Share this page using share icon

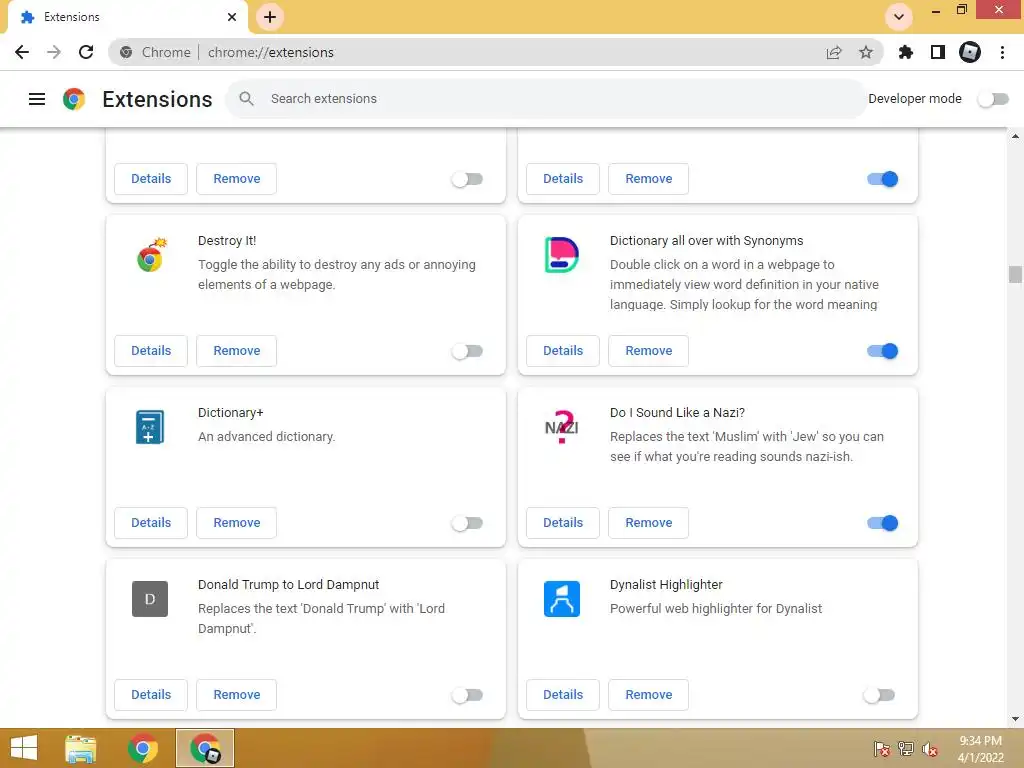[834, 52]
